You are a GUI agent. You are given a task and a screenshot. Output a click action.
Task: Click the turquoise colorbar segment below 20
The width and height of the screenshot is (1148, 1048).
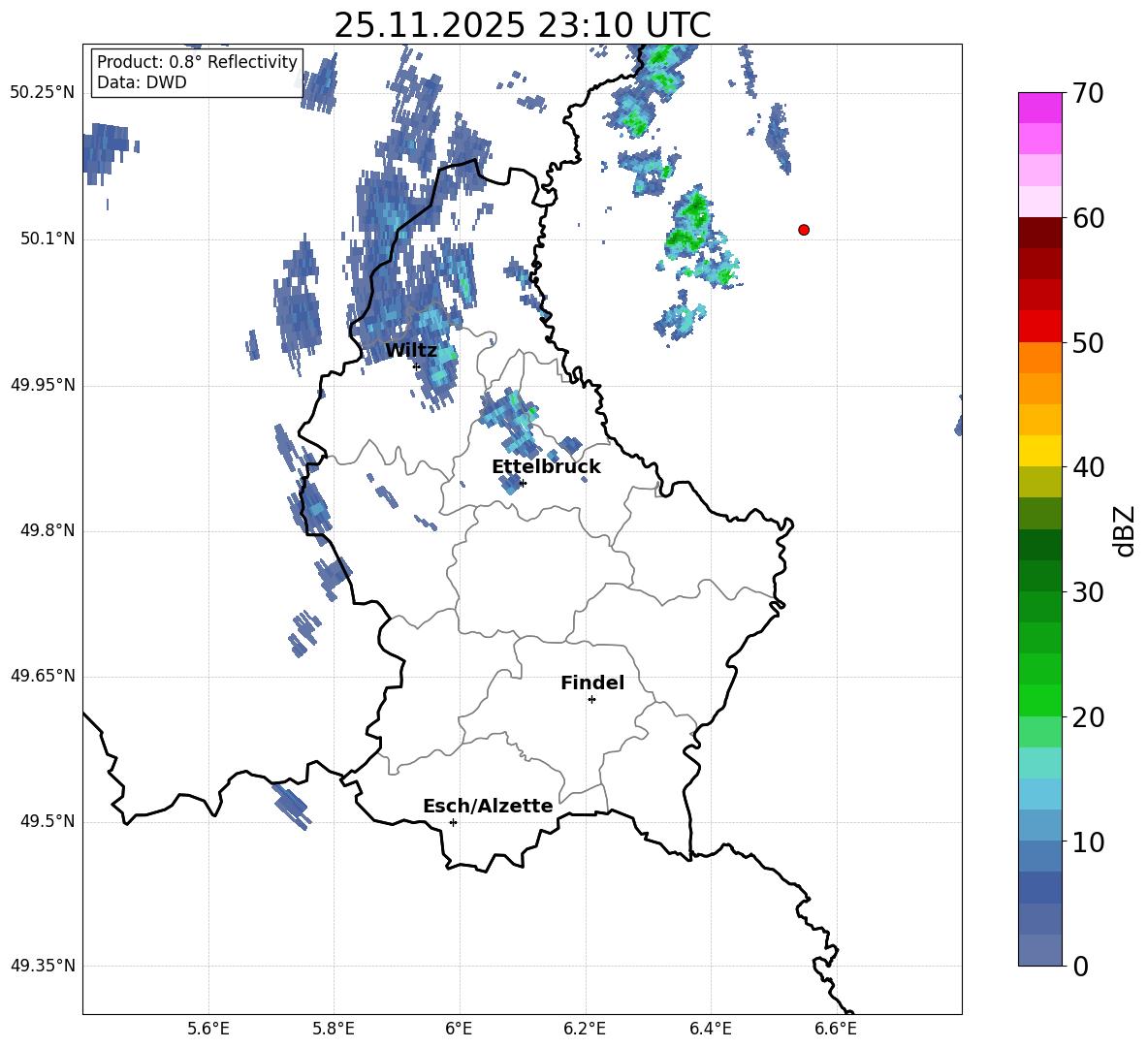[x=1039, y=763]
